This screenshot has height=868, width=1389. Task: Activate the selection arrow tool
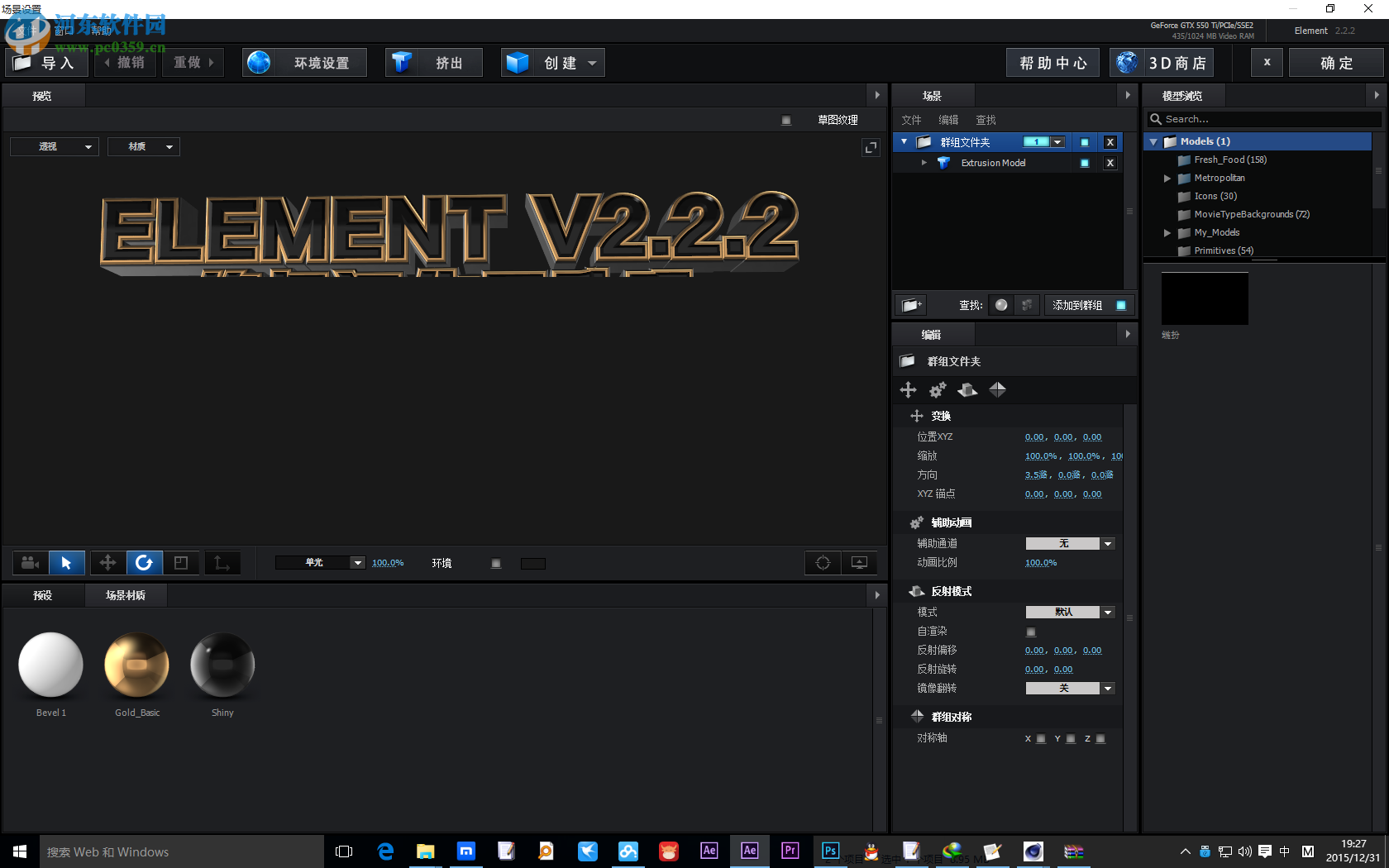tap(66, 563)
